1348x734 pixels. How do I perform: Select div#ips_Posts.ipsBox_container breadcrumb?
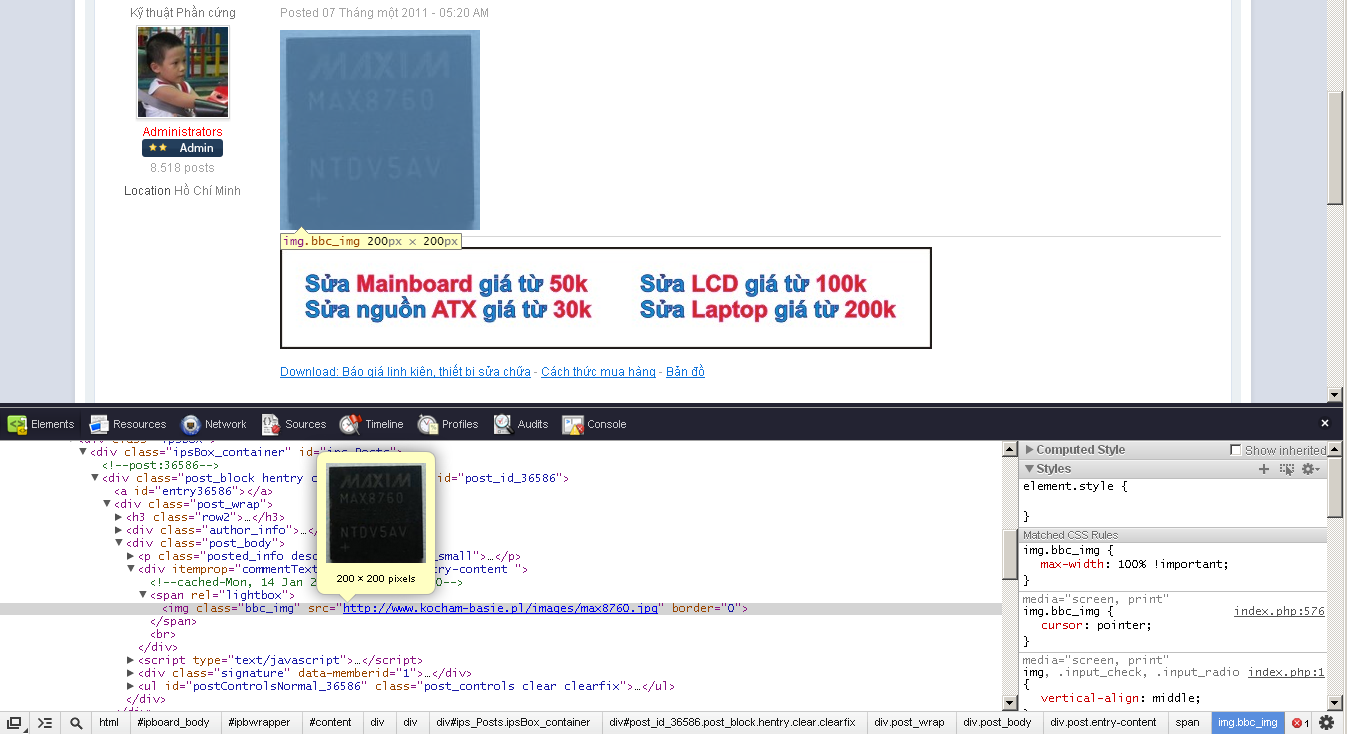point(513,722)
